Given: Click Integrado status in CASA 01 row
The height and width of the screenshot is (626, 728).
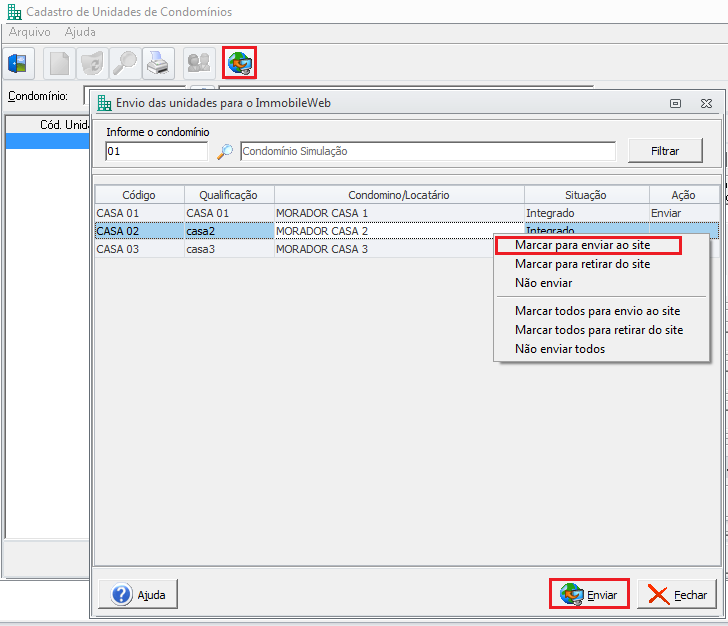Looking at the screenshot, I should 586,213.
